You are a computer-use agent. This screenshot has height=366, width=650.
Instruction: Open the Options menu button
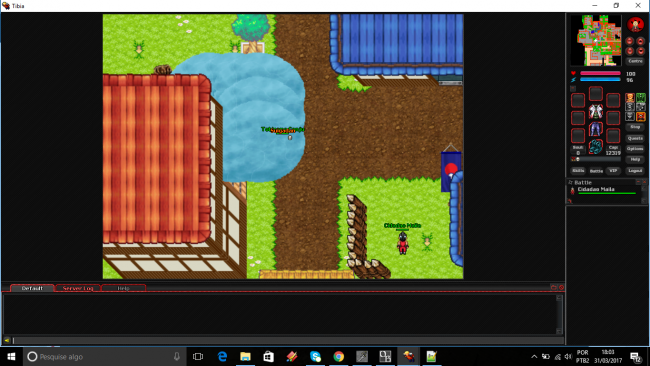635,149
